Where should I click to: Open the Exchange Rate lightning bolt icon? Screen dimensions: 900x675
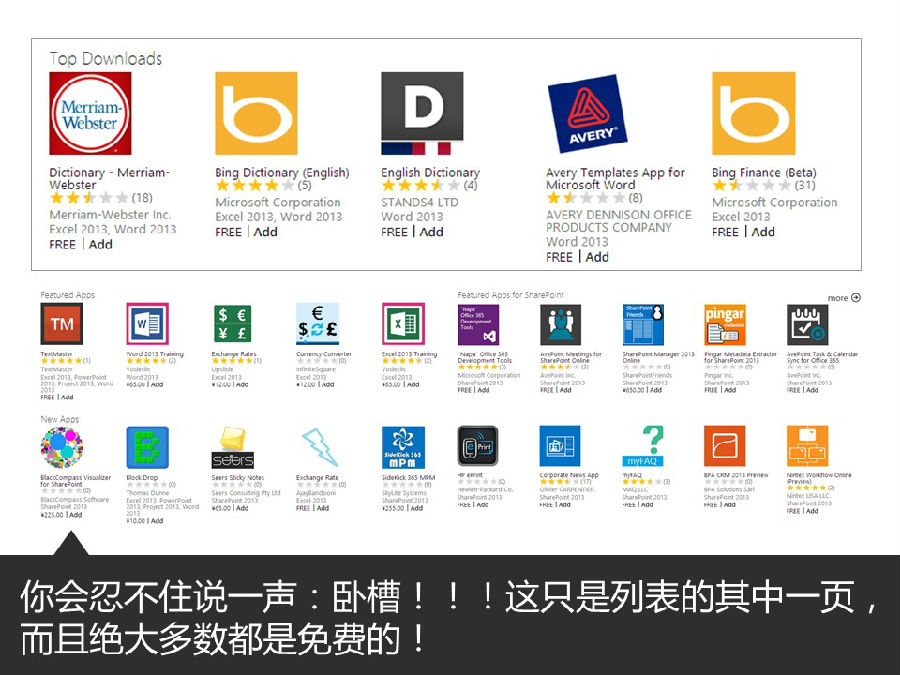click(319, 447)
